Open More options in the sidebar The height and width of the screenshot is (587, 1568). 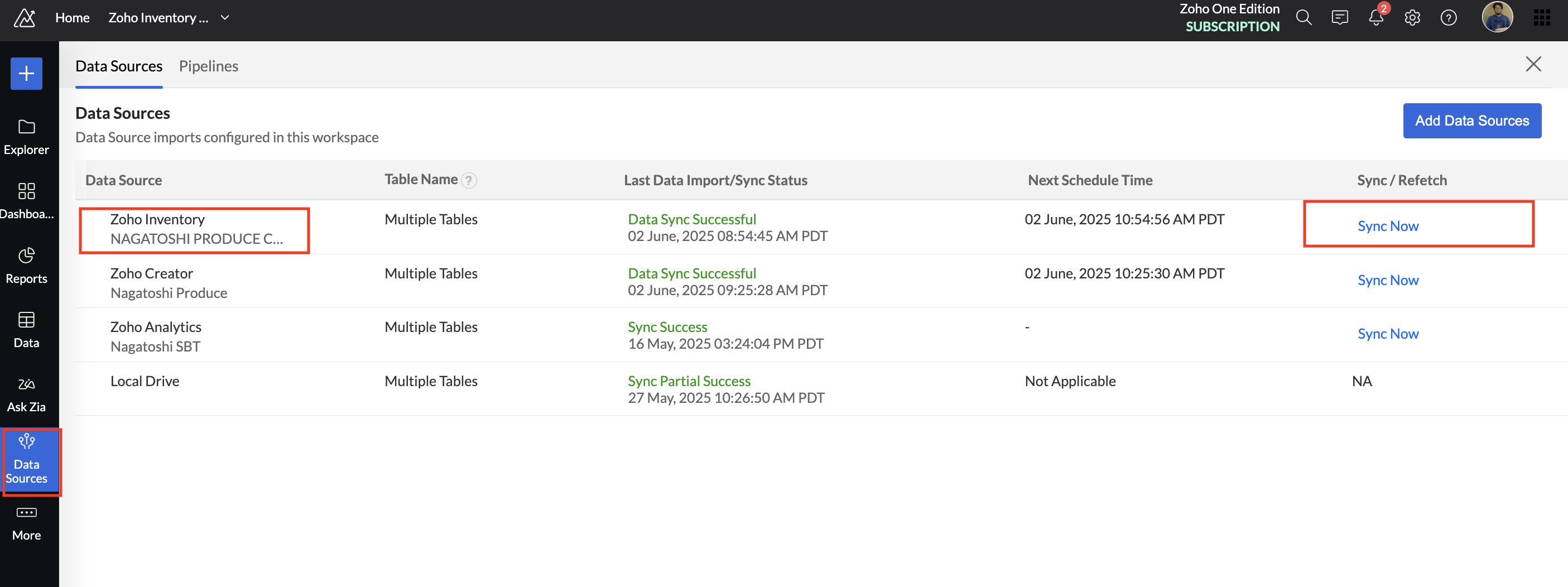click(x=26, y=524)
